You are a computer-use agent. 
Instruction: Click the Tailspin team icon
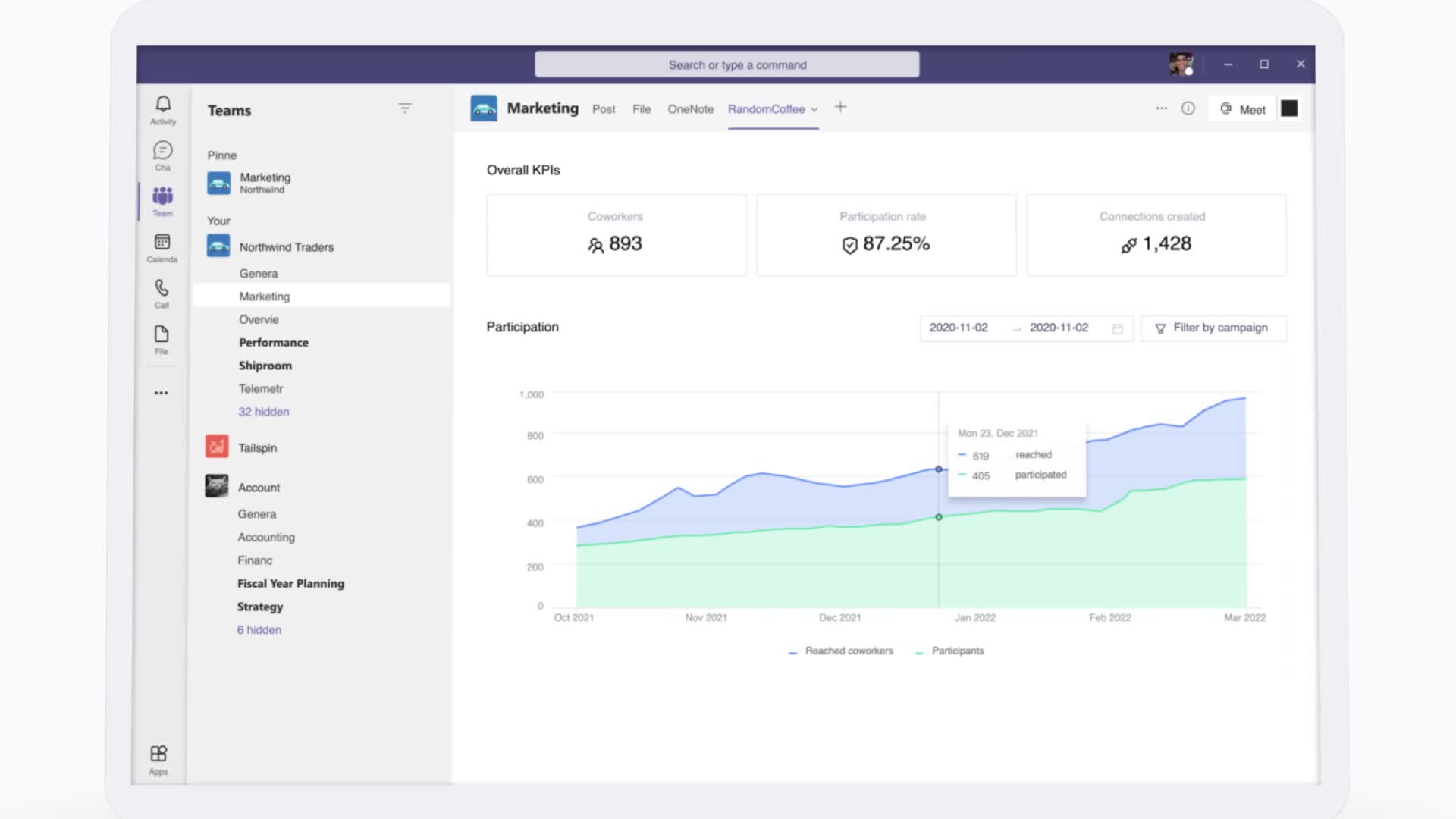pos(217,447)
